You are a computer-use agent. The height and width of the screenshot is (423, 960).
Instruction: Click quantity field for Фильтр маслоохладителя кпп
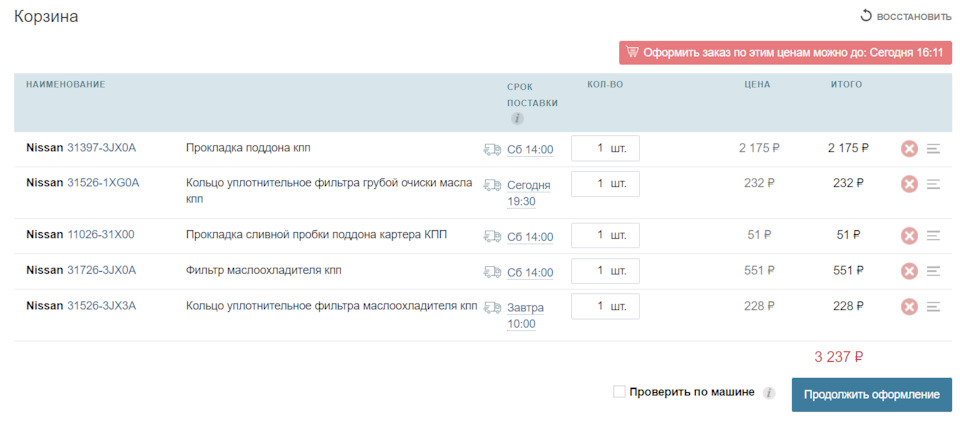(604, 271)
